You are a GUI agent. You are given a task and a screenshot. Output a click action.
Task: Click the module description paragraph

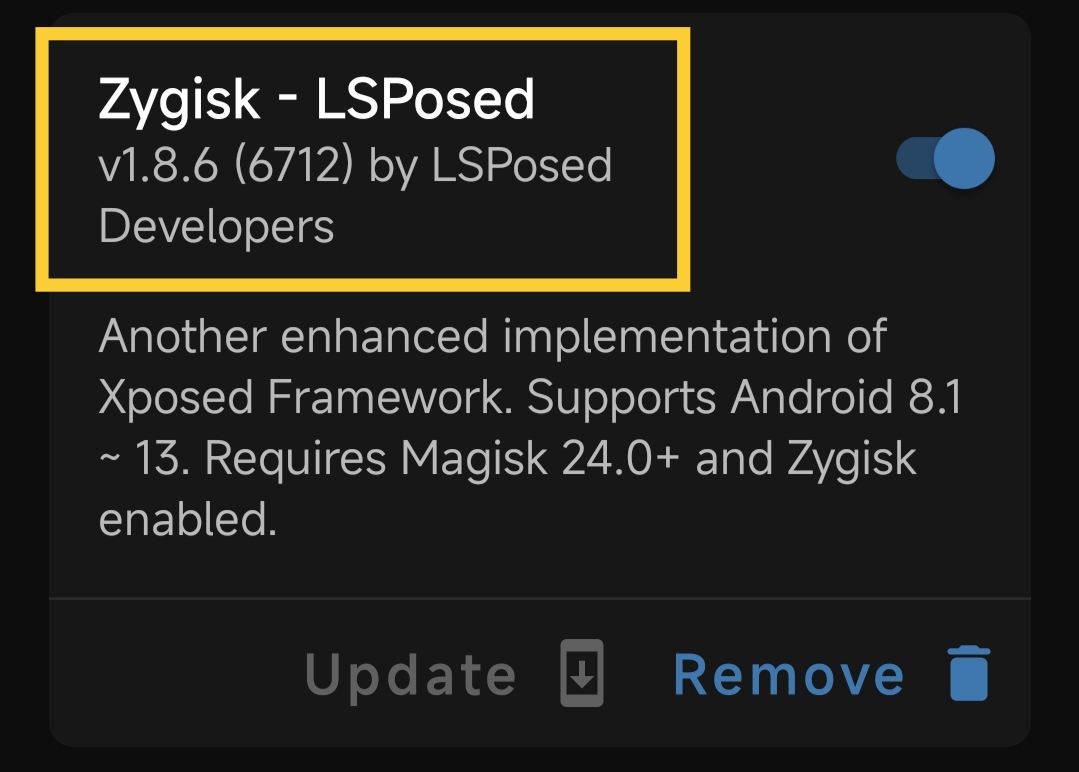(x=530, y=427)
